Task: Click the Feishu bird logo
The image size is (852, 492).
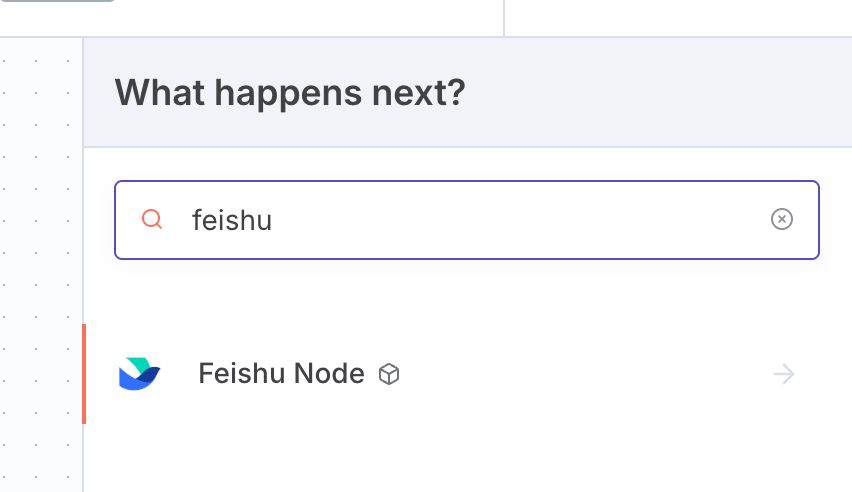Action: (139, 374)
